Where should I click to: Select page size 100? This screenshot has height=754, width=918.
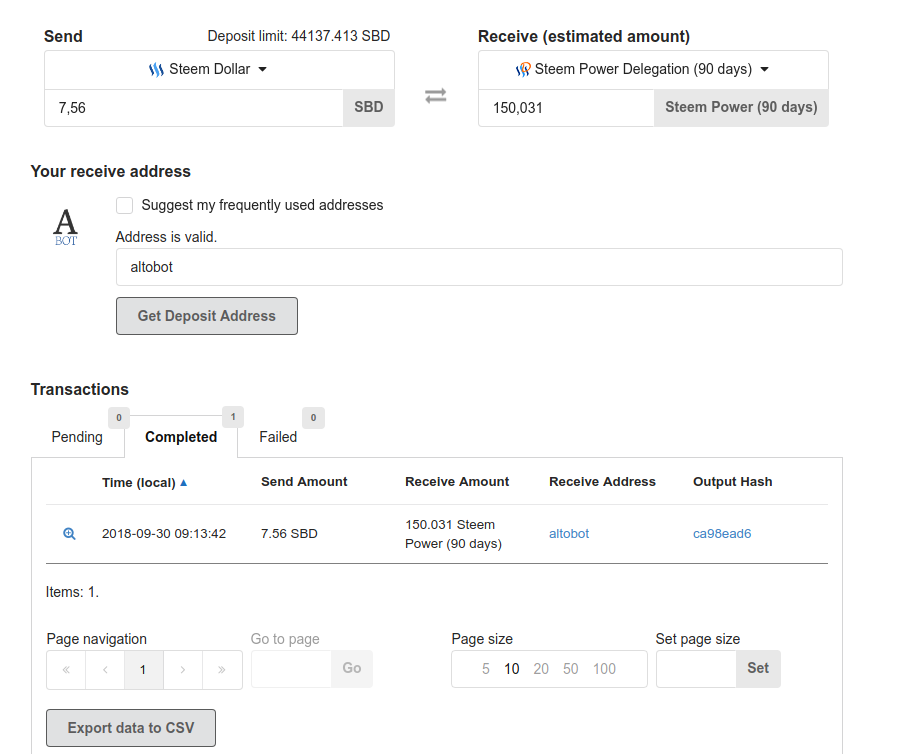point(604,669)
